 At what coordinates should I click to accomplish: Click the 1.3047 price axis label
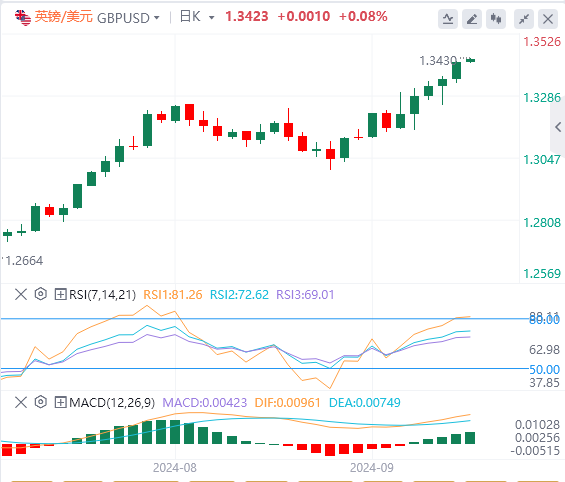(542, 160)
